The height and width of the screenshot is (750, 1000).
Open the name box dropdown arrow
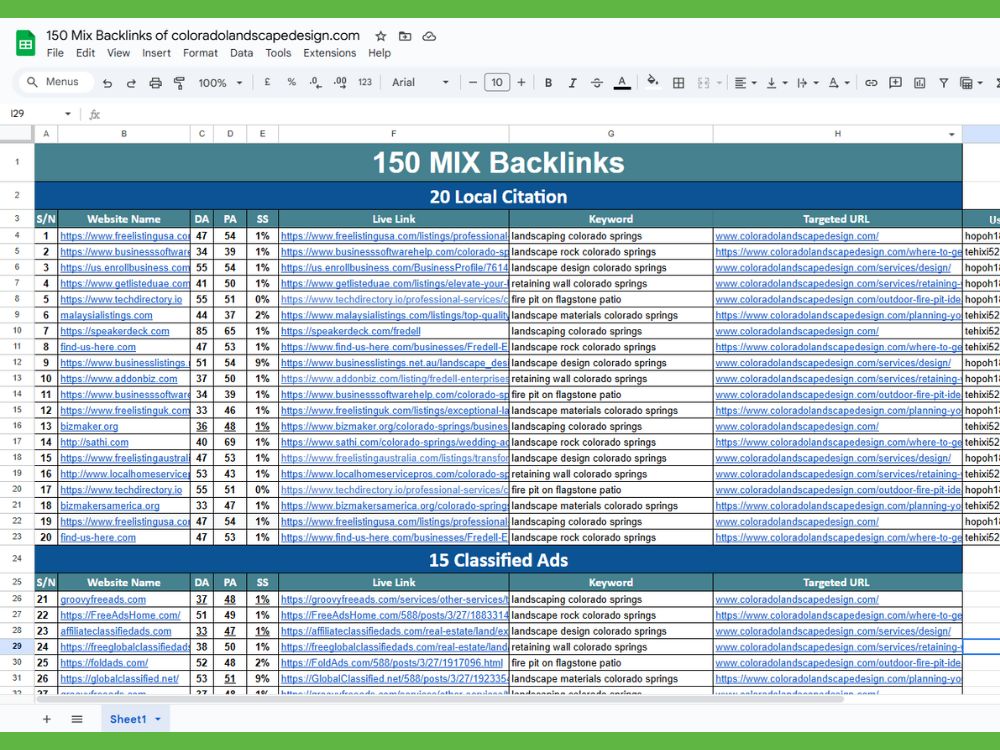pyautogui.click(x=68, y=114)
